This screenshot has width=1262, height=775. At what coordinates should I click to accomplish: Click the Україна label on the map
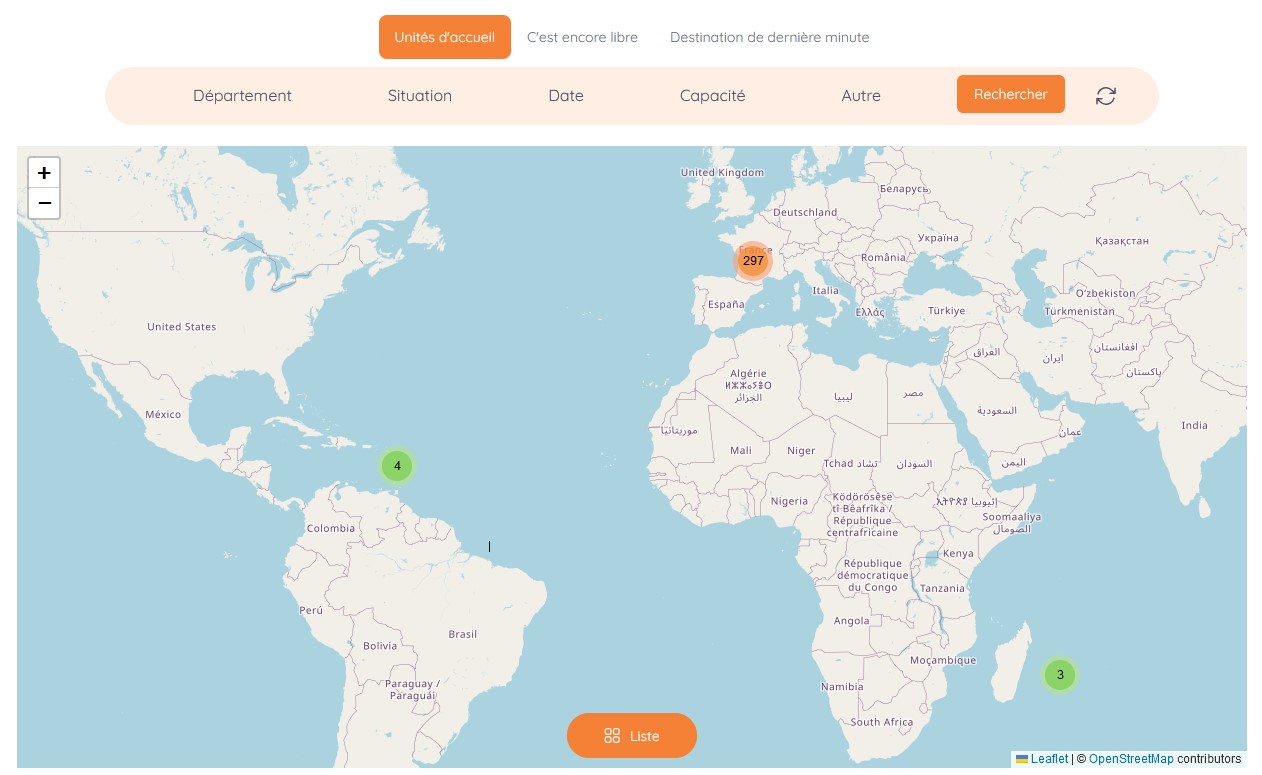pos(938,238)
